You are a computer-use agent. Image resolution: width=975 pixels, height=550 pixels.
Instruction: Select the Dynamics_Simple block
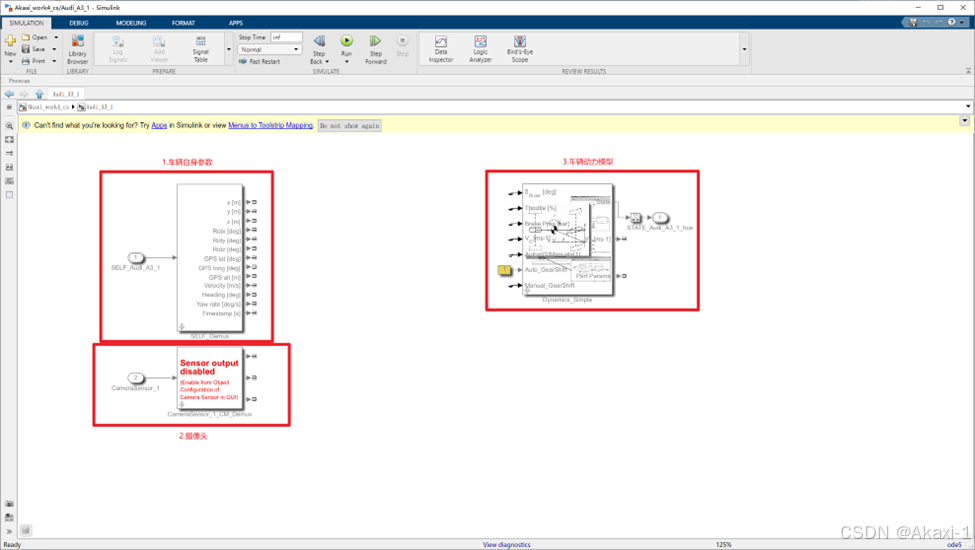point(567,239)
